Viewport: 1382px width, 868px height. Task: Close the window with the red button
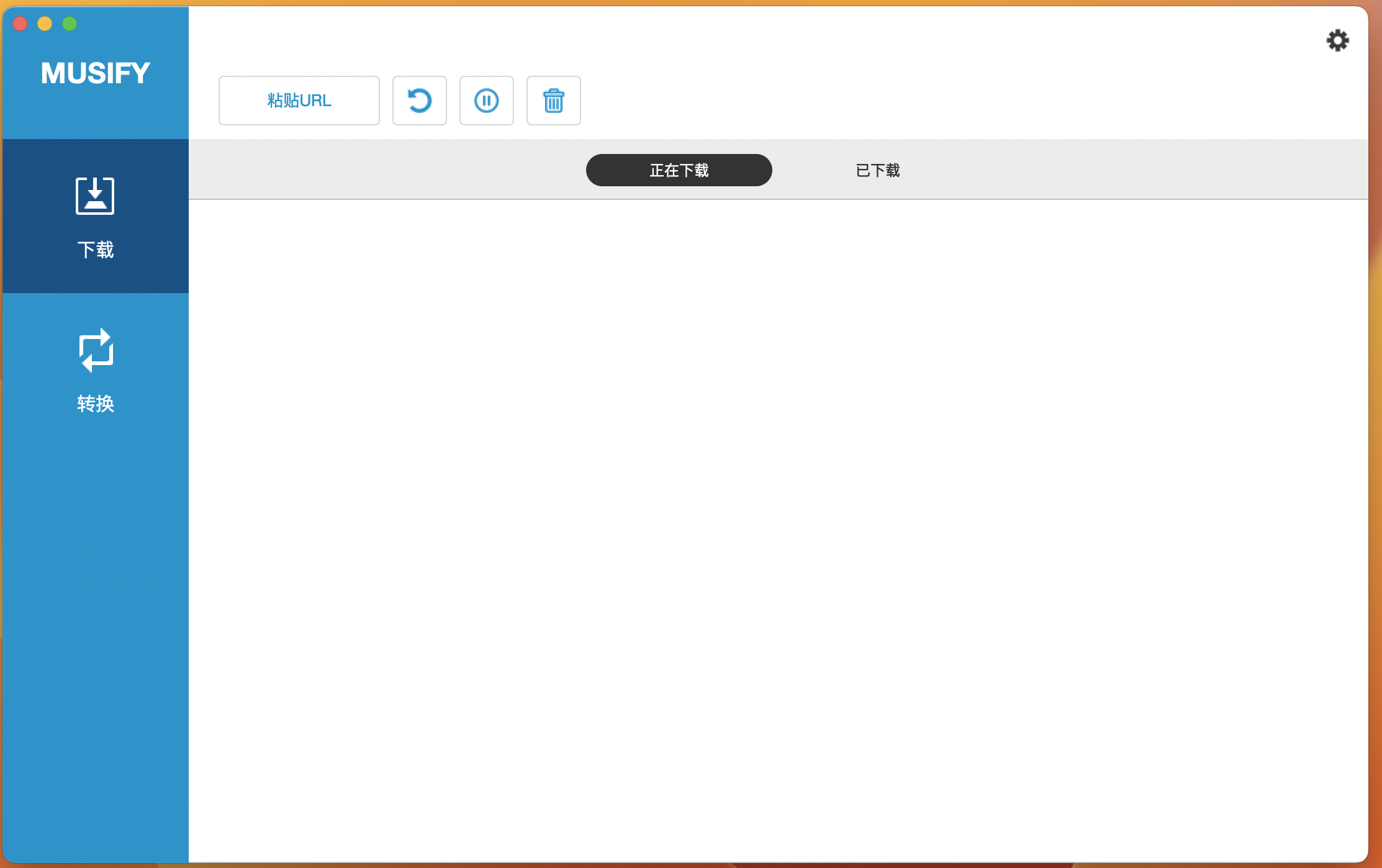tap(20, 24)
